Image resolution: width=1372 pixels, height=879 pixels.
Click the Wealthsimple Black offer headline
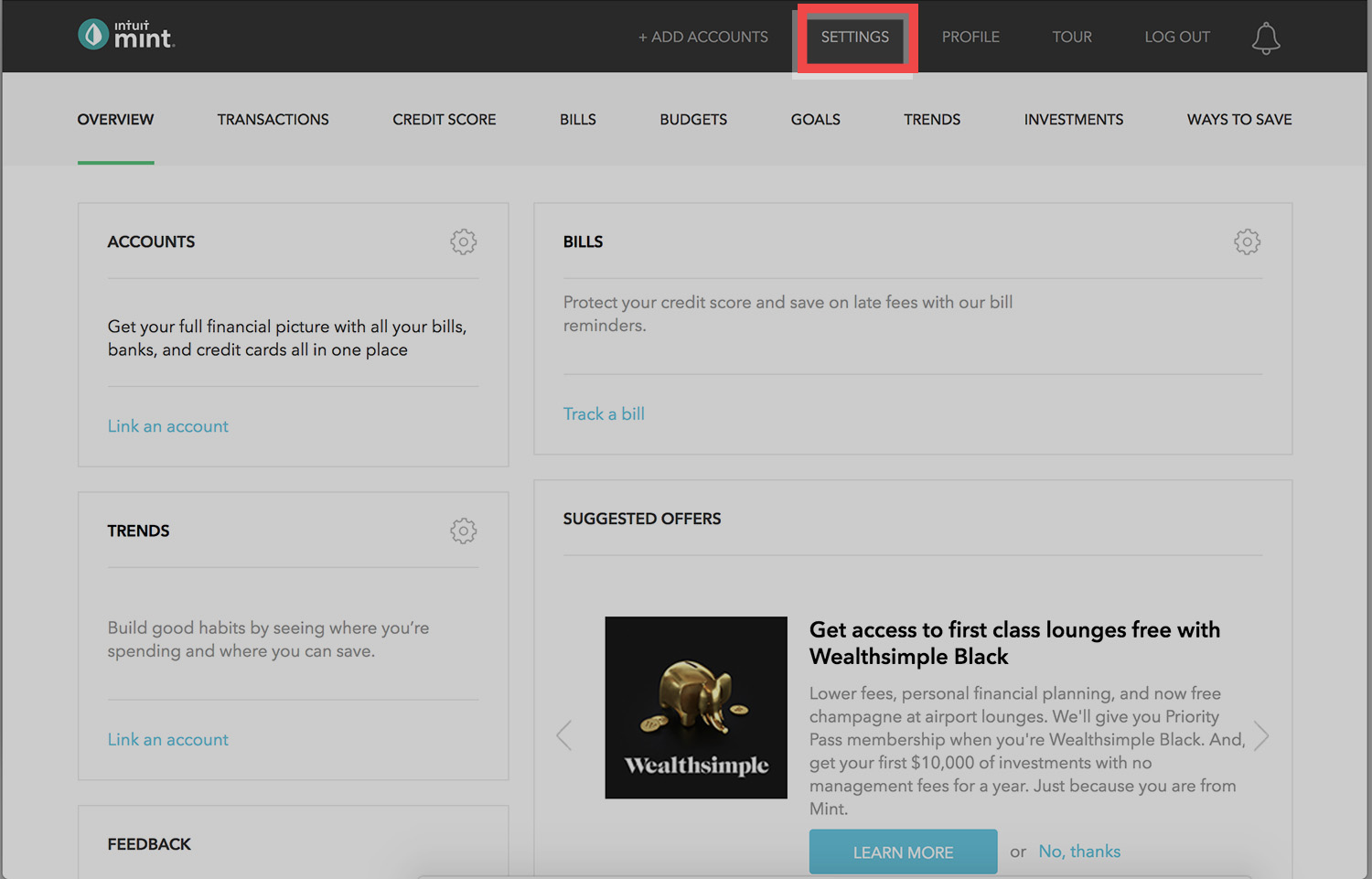[1014, 643]
